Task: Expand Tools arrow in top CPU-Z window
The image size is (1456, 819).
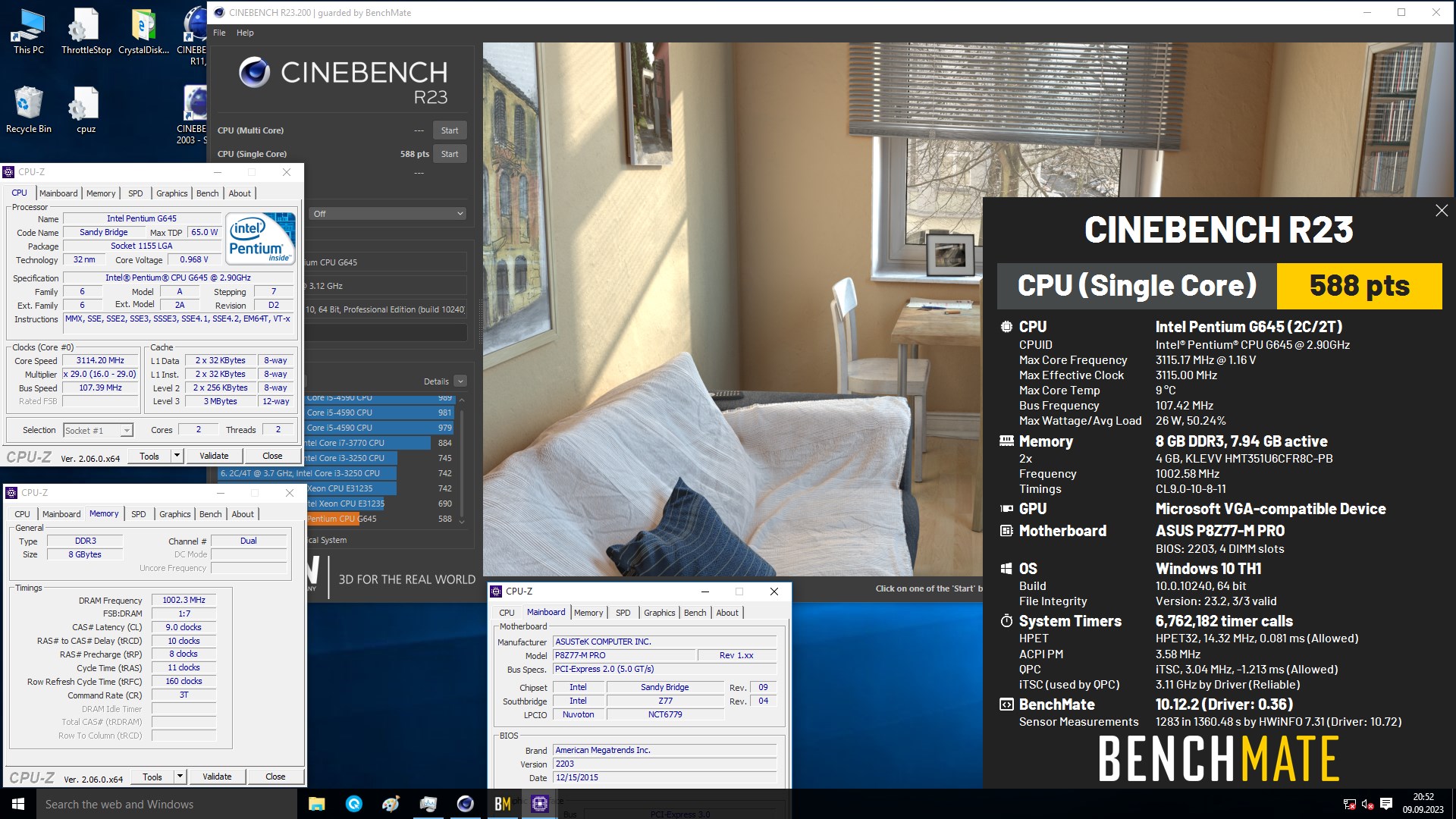Action: [177, 456]
